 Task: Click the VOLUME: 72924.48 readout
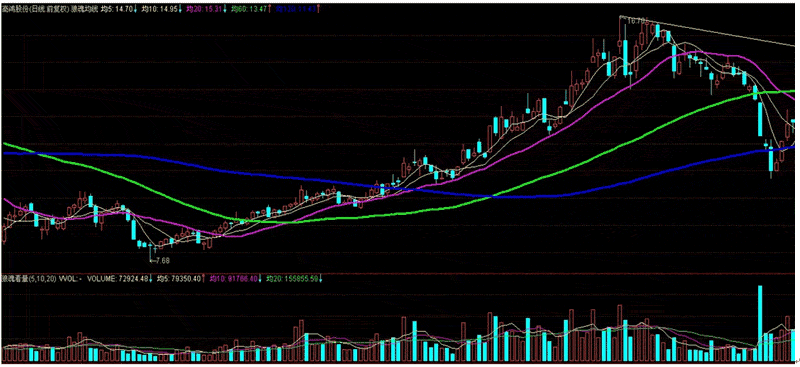pyautogui.click(x=117, y=279)
